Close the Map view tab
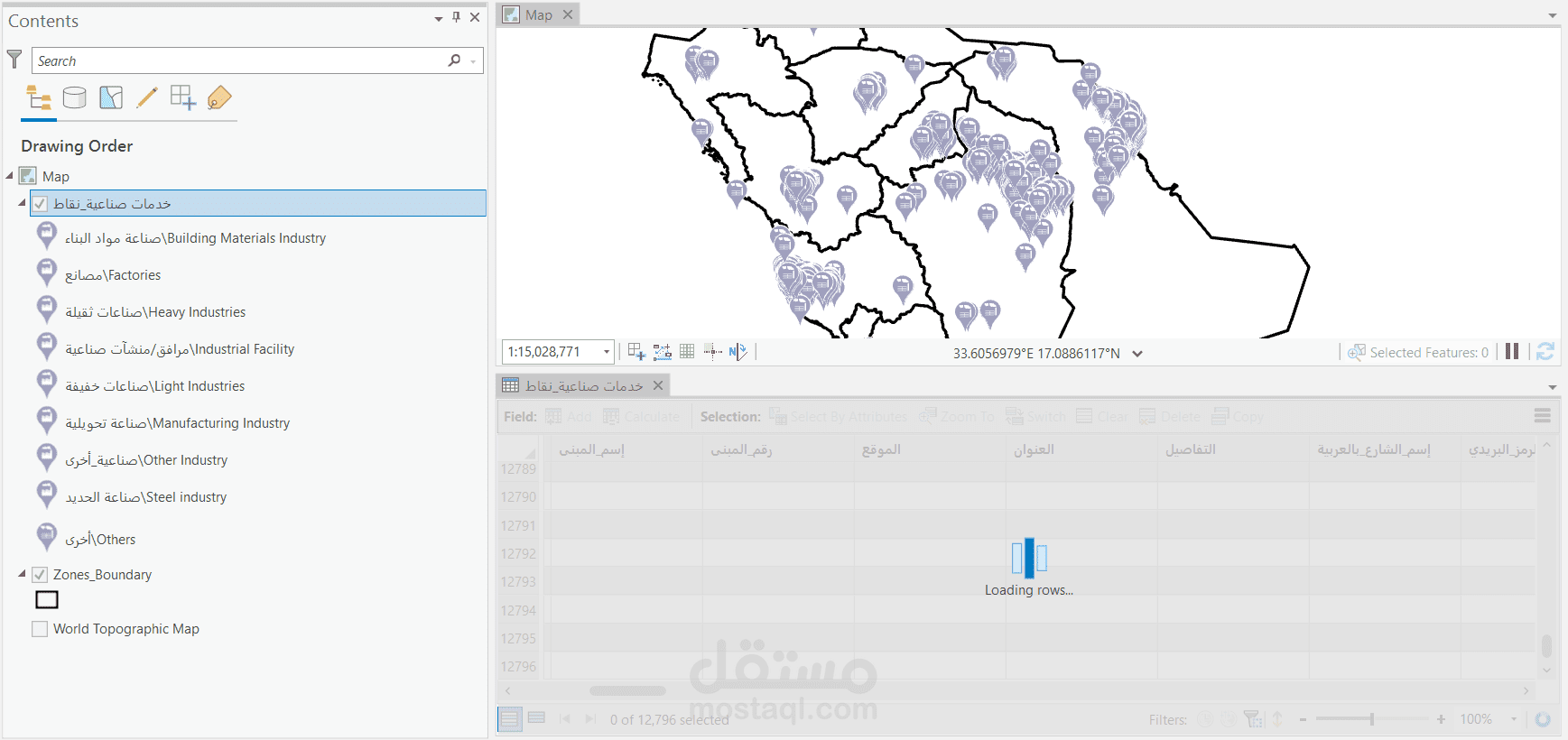Viewport: 1568px width, 740px height. click(x=568, y=14)
